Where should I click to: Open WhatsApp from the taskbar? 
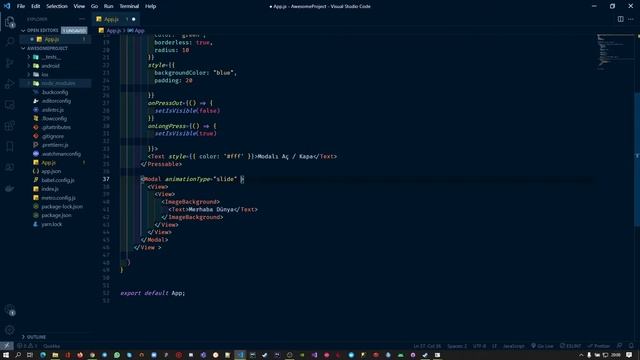pos(117,355)
